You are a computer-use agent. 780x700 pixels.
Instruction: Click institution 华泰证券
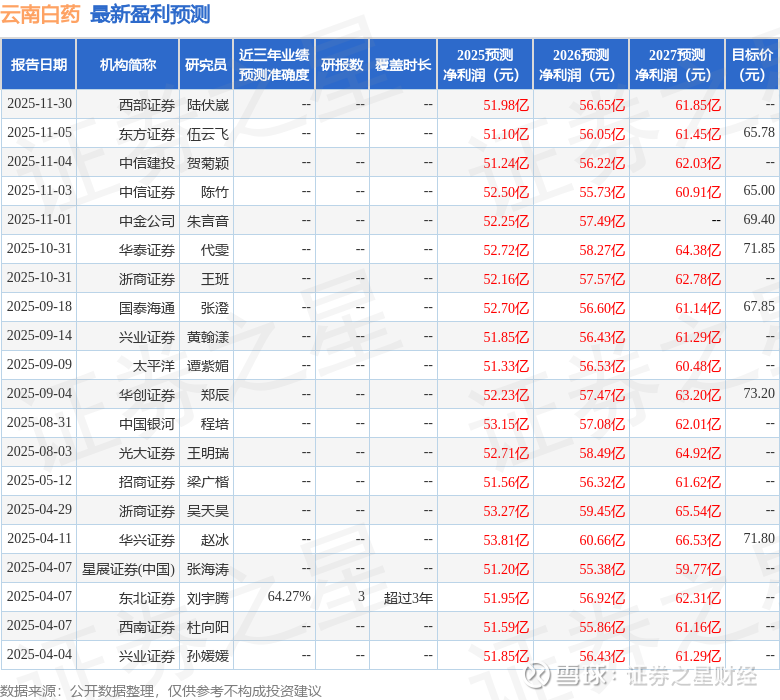coord(147,250)
